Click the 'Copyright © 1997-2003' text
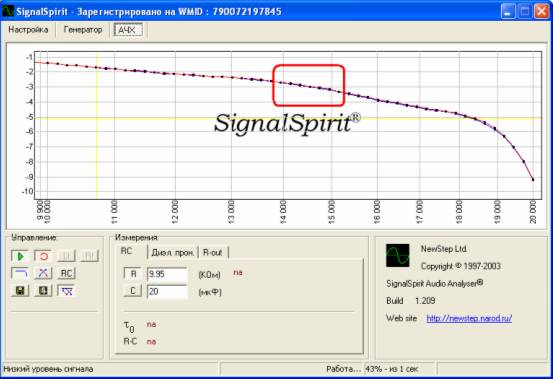 [x=461, y=266]
